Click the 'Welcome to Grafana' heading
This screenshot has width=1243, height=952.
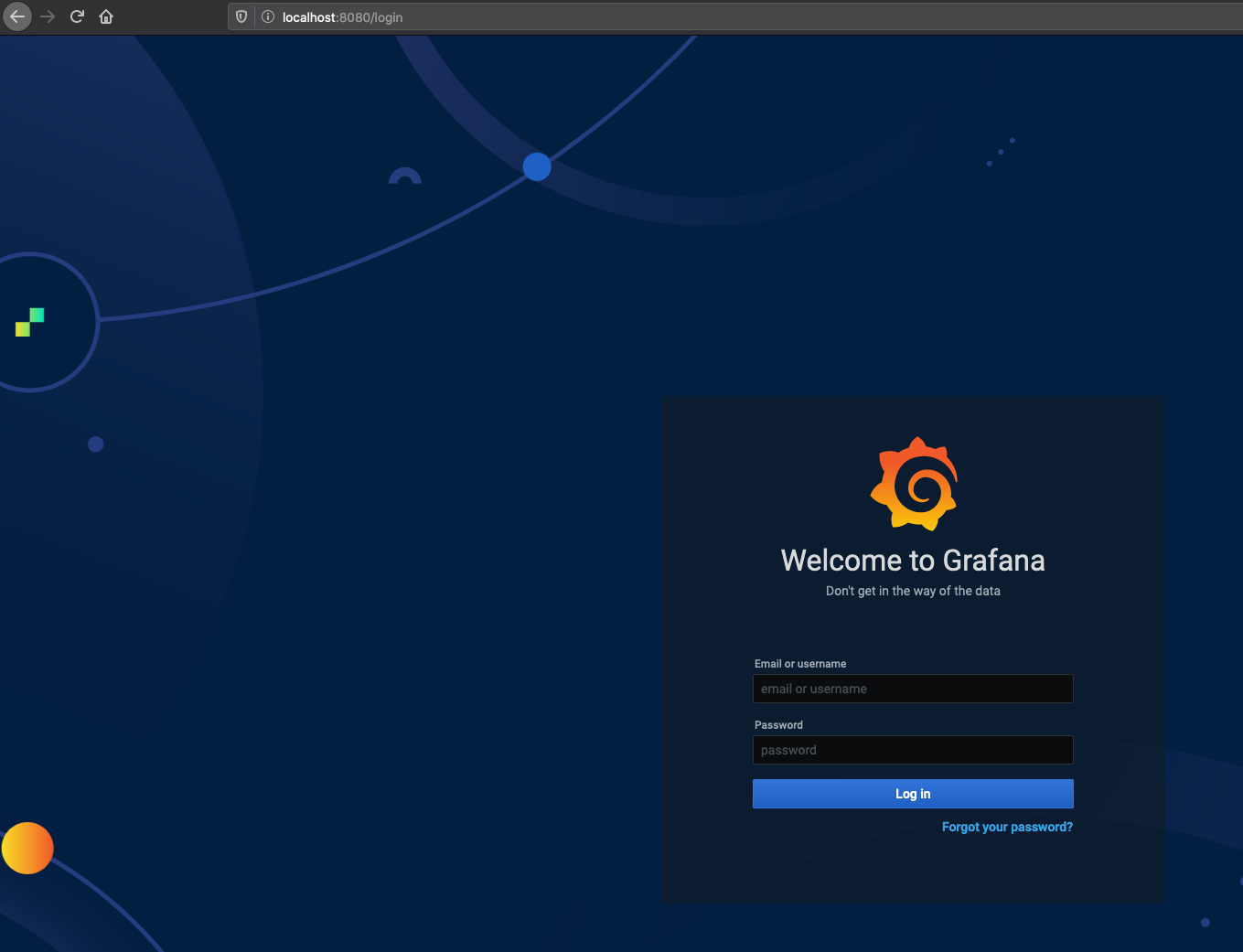tap(913, 560)
